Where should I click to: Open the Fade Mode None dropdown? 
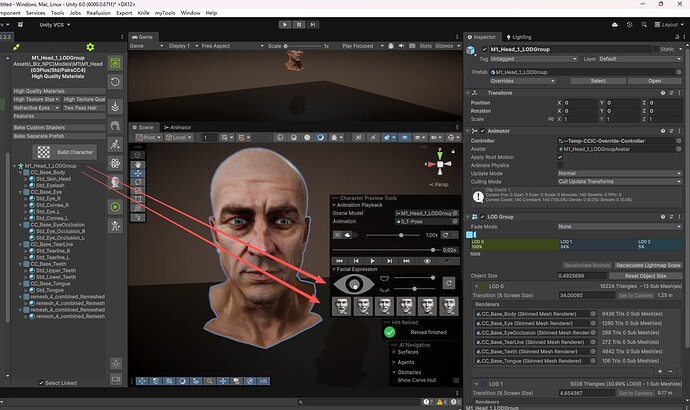coord(620,227)
